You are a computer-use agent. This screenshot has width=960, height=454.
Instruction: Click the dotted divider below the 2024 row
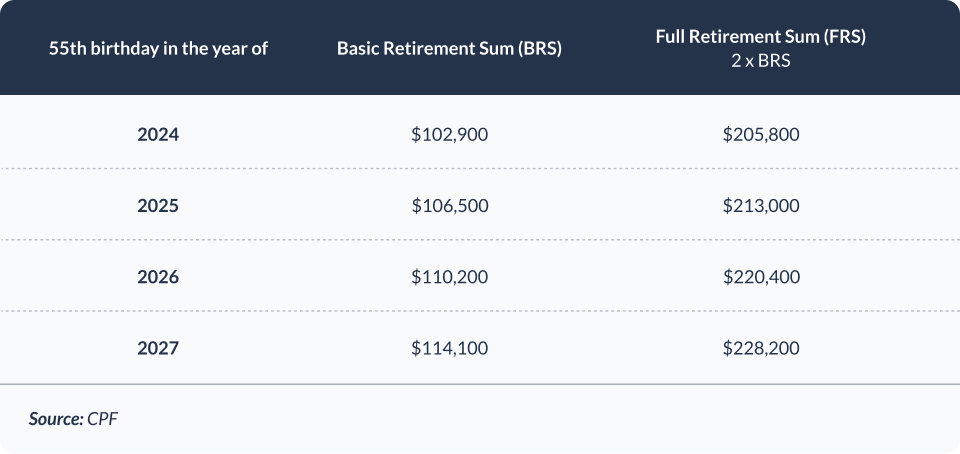pyautogui.click(x=480, y=169)
